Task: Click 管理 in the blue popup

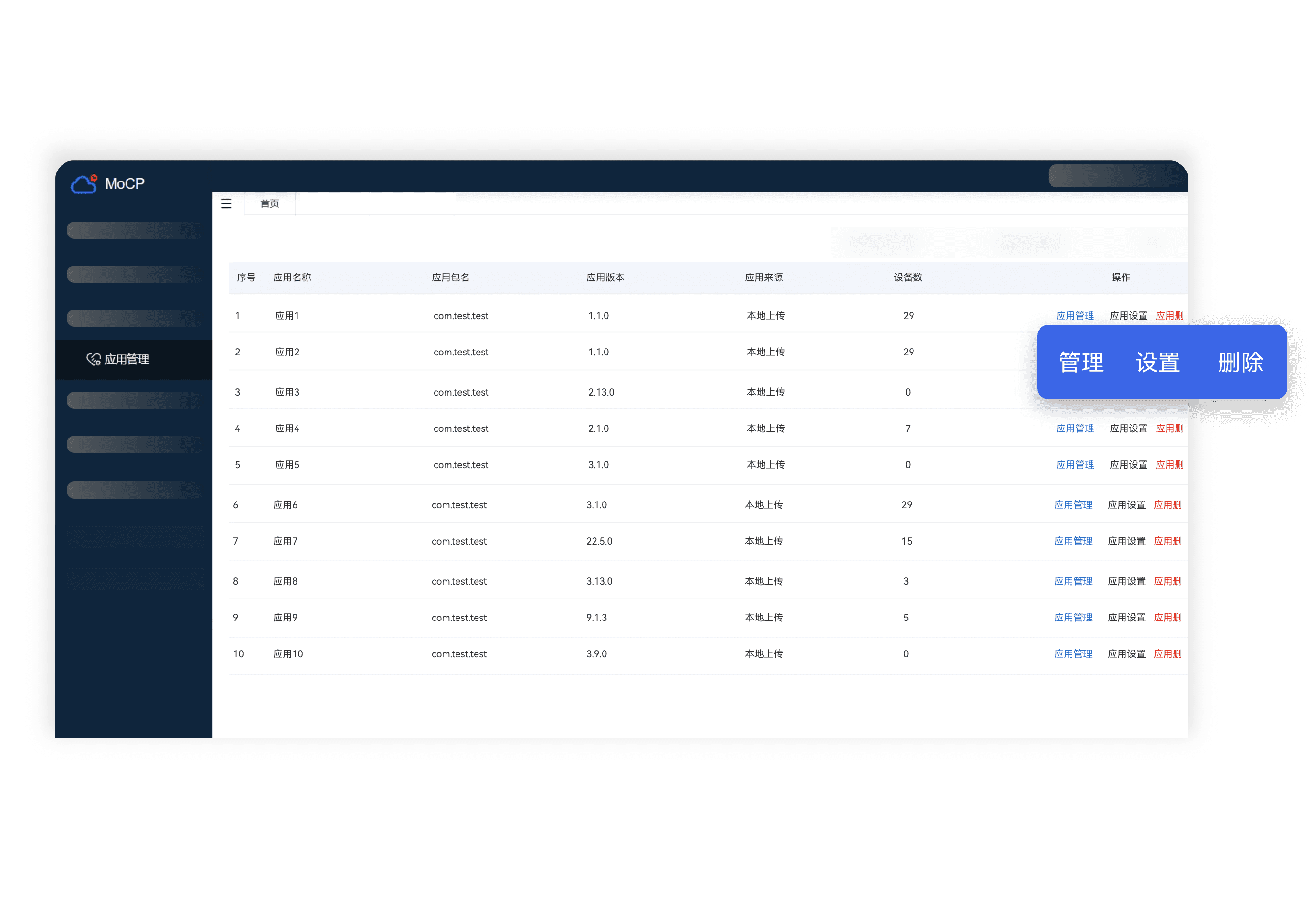Action: click(x=1081, y=362)
